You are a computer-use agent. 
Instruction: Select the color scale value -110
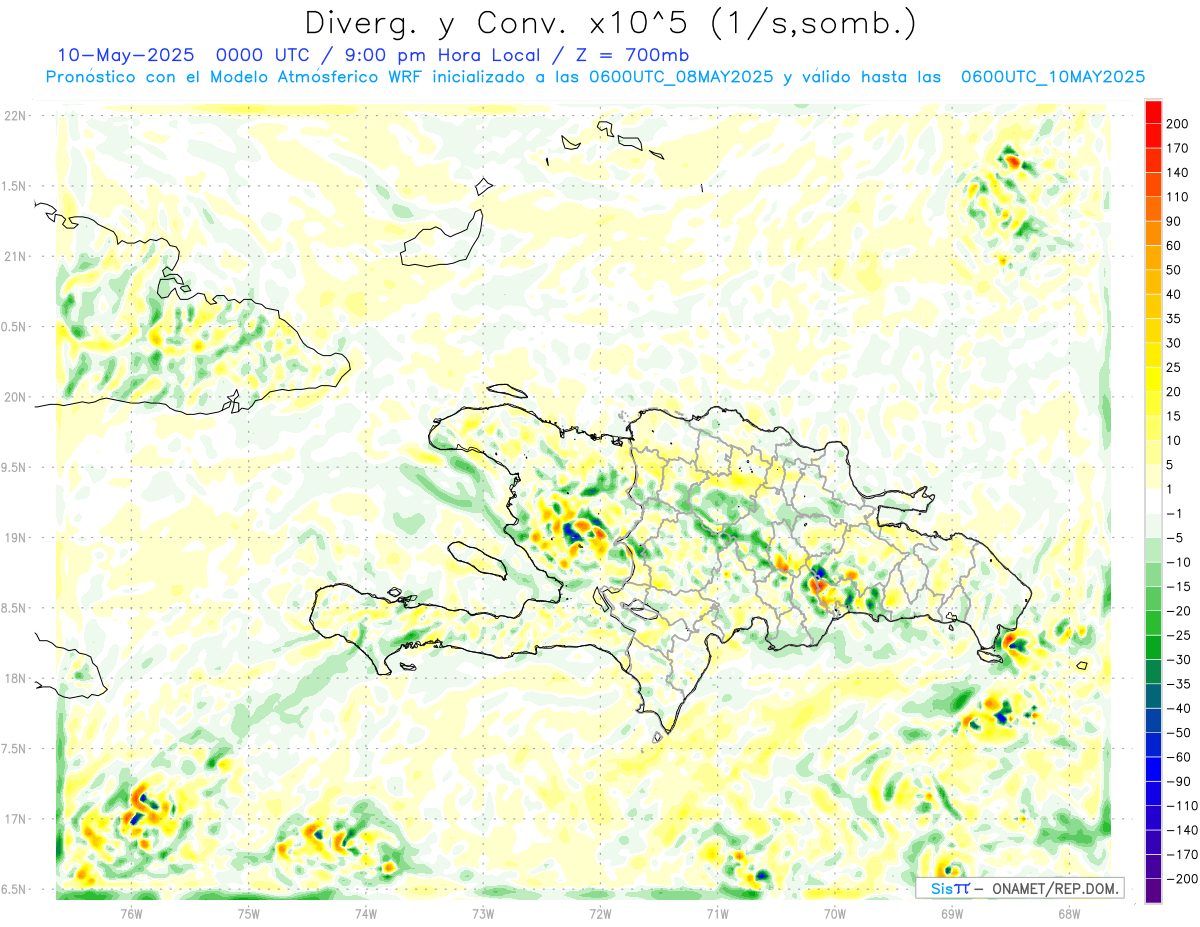(x=1181, y=806)
